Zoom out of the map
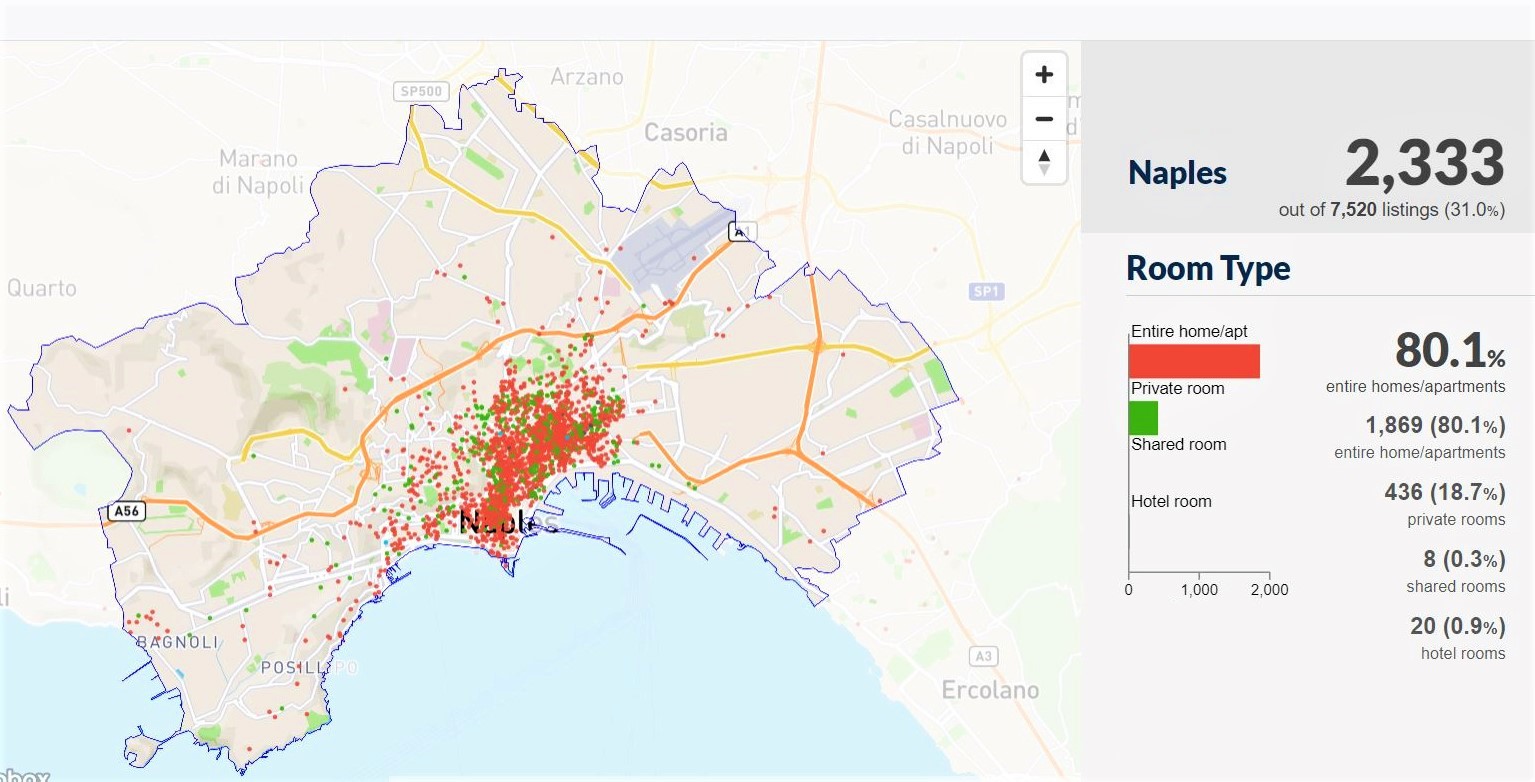Screen dimensions: 1535x782 click(1044, 119)
